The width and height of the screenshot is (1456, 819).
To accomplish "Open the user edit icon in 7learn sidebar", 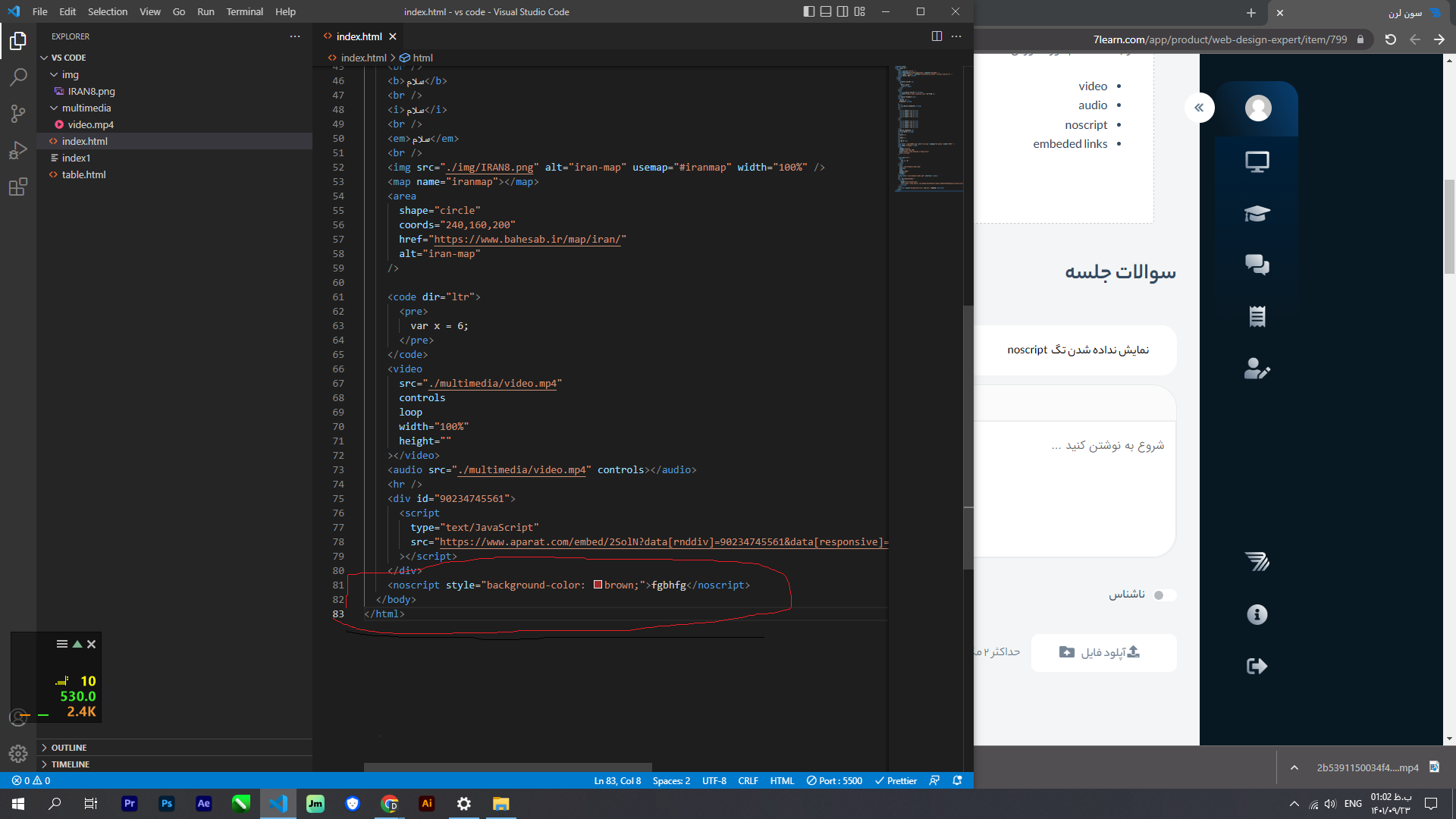I will 1257,368.
